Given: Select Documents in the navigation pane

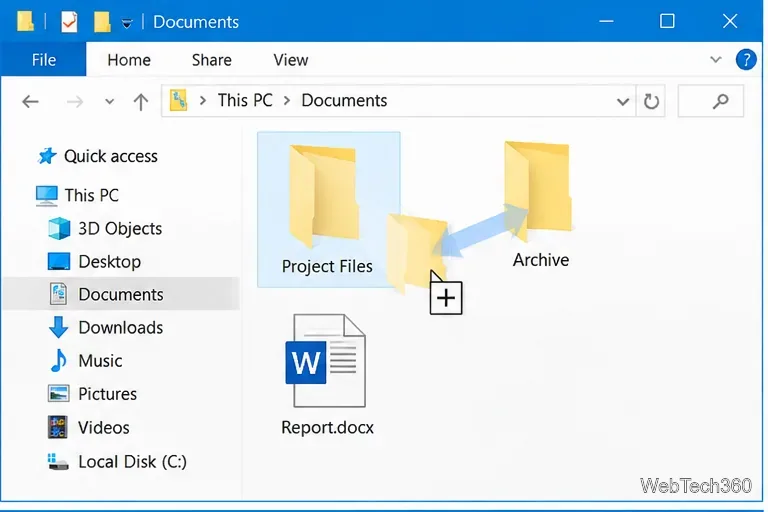Looking at the screenshot, I should tap(121, 294).
